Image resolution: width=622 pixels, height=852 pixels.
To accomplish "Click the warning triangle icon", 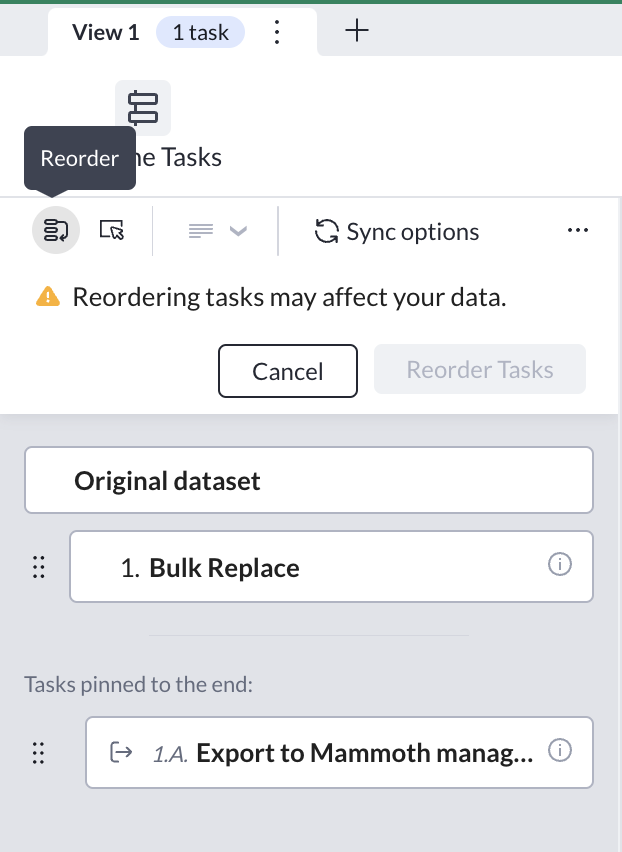I will coord(47,296).
